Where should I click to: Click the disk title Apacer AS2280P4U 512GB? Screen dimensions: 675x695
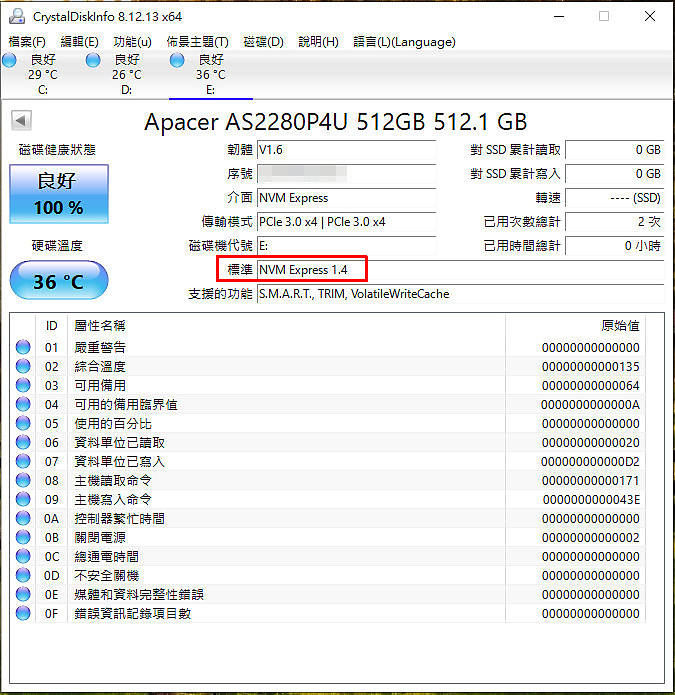click(x=336, y=121)
